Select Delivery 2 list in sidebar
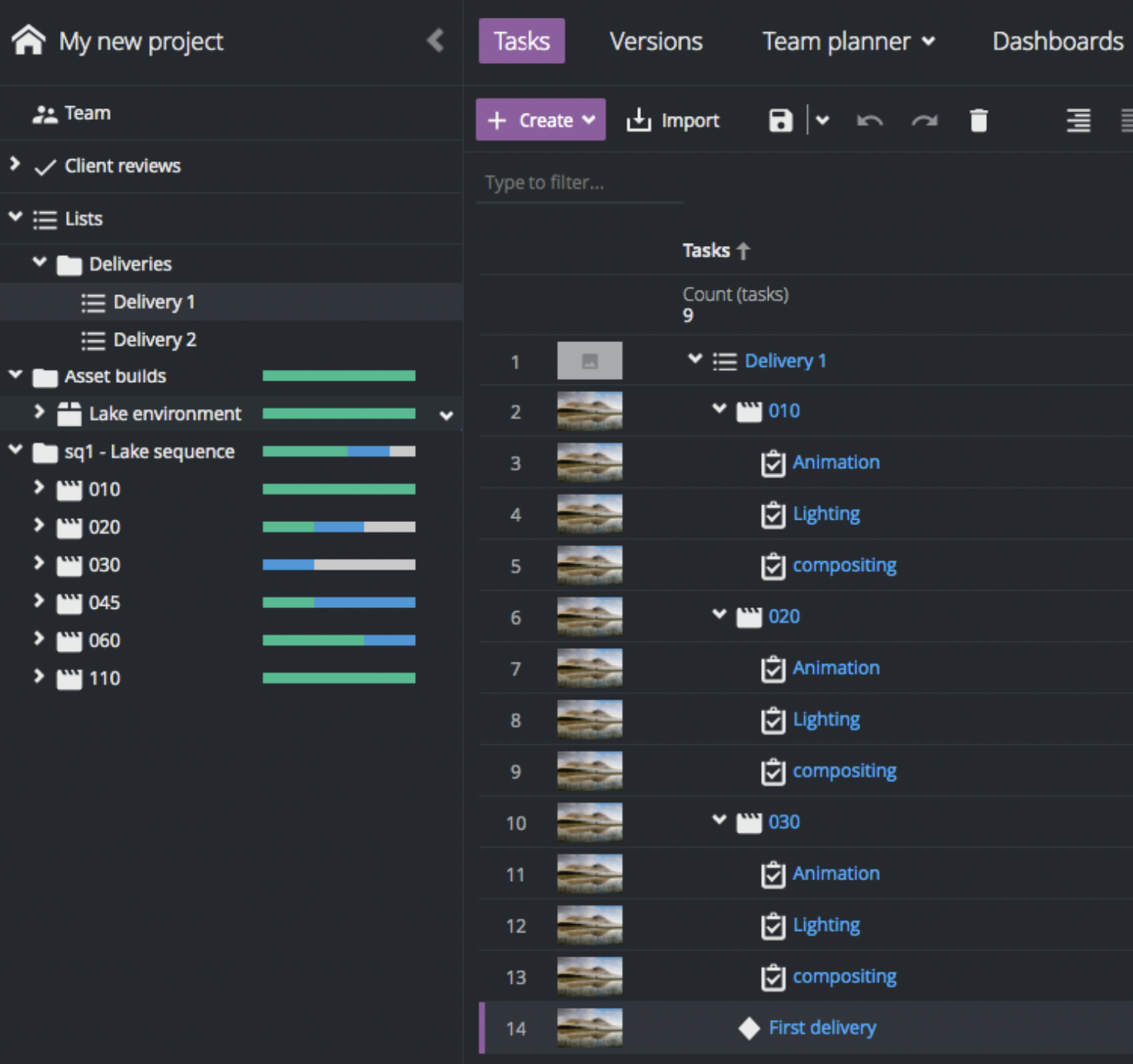The image size is (1133, 1064). (x=154, y=340)
